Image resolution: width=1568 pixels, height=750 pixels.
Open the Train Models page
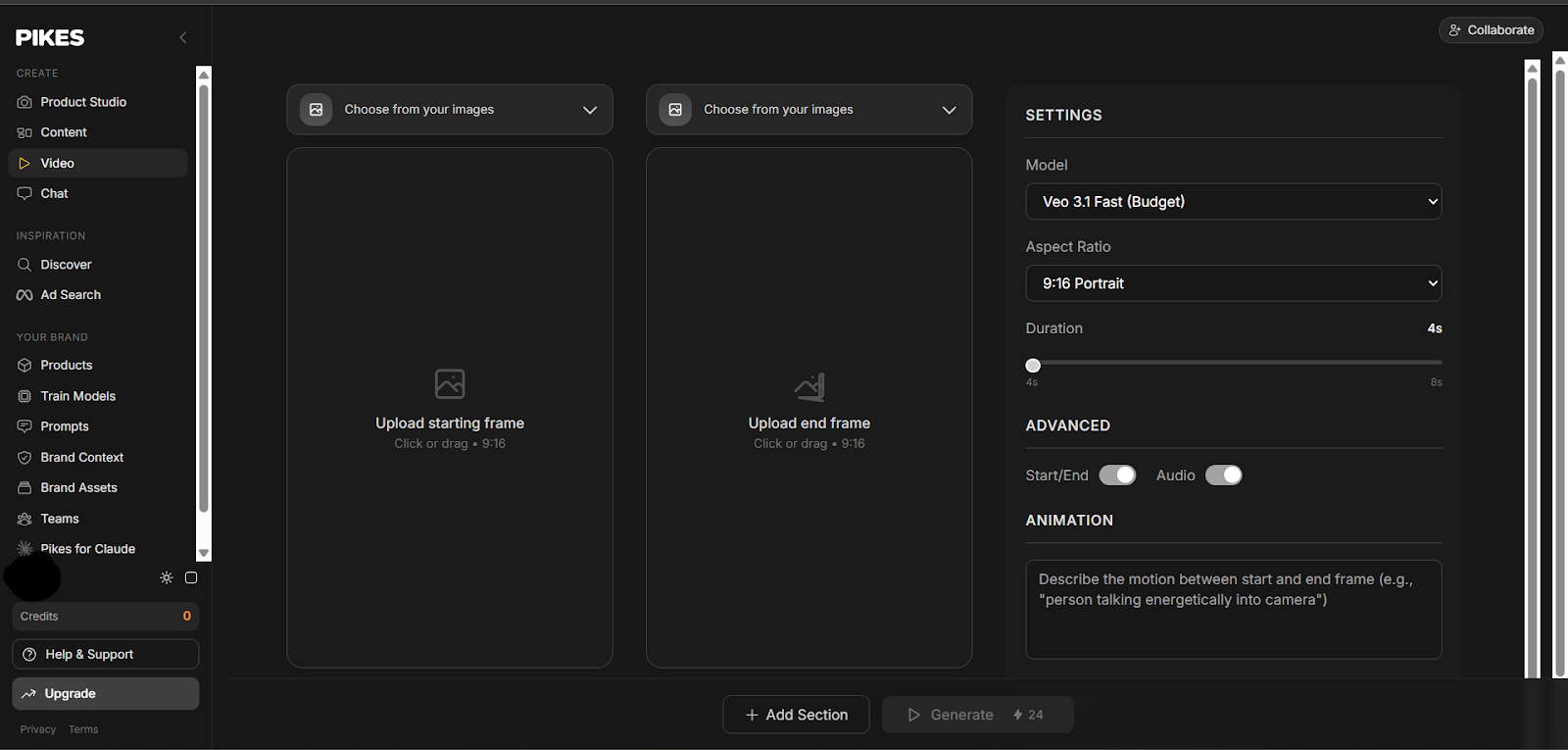[98, 396]
